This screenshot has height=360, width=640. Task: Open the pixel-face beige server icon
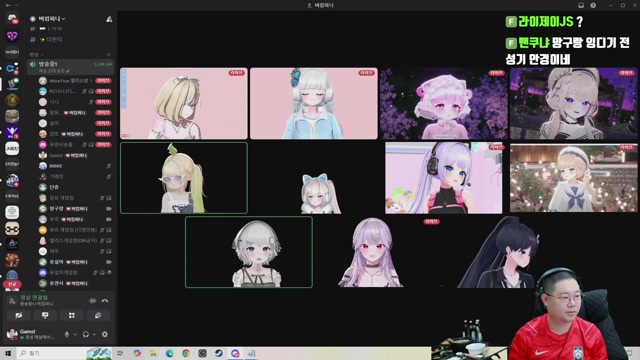point(12,228)
